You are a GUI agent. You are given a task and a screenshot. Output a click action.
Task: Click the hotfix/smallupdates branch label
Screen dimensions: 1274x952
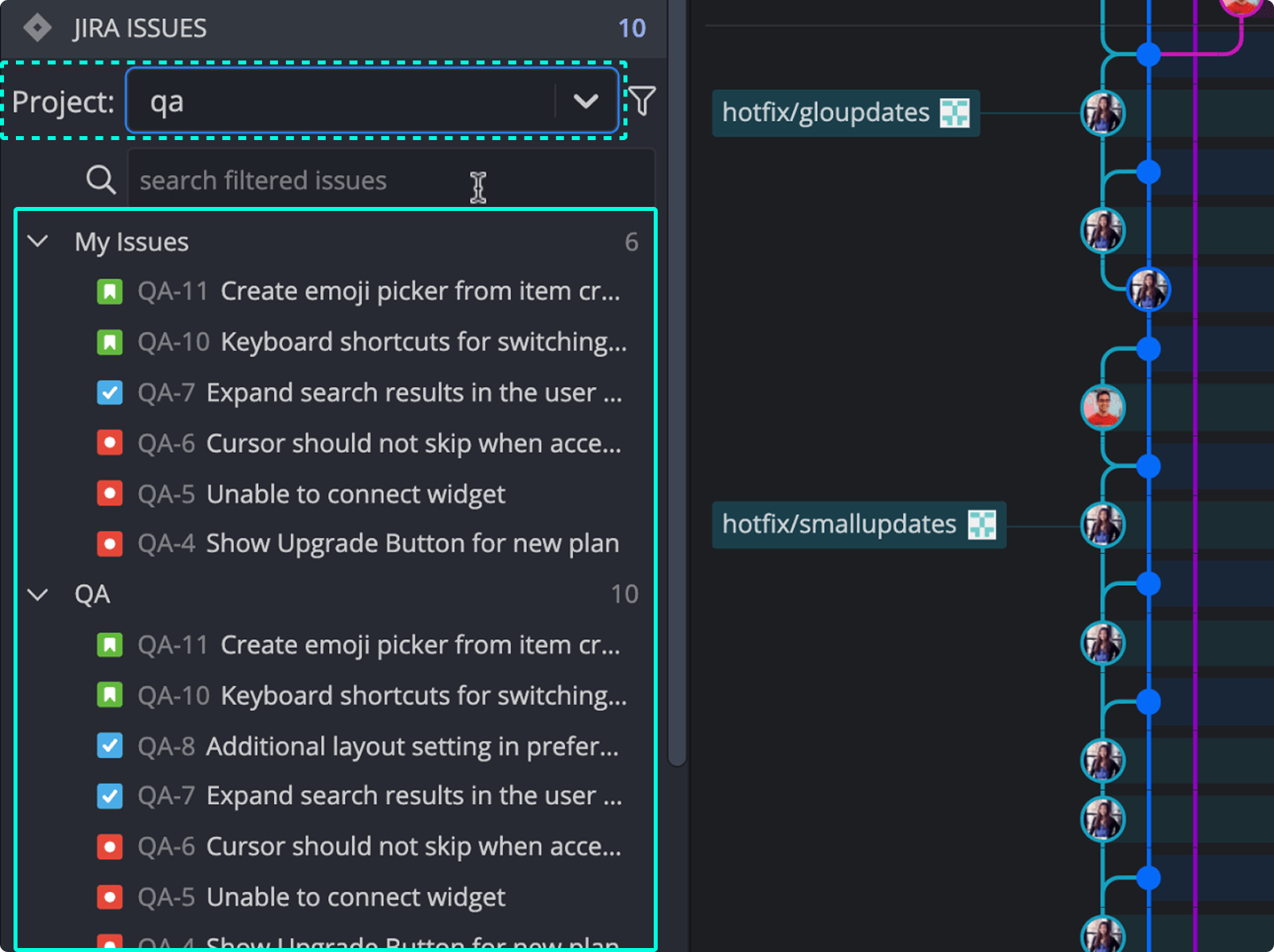click(839, 524)
